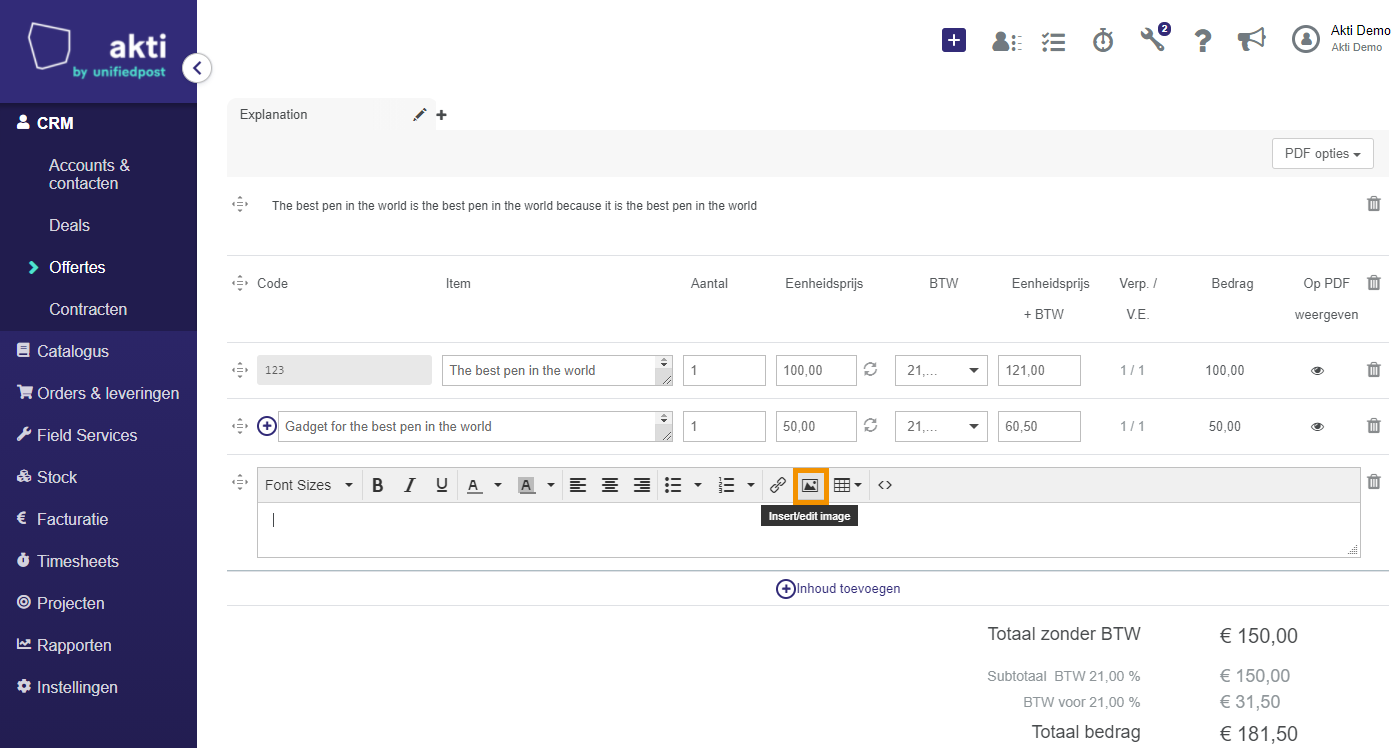Delete the best pen explanation text row

[1374, 204]
